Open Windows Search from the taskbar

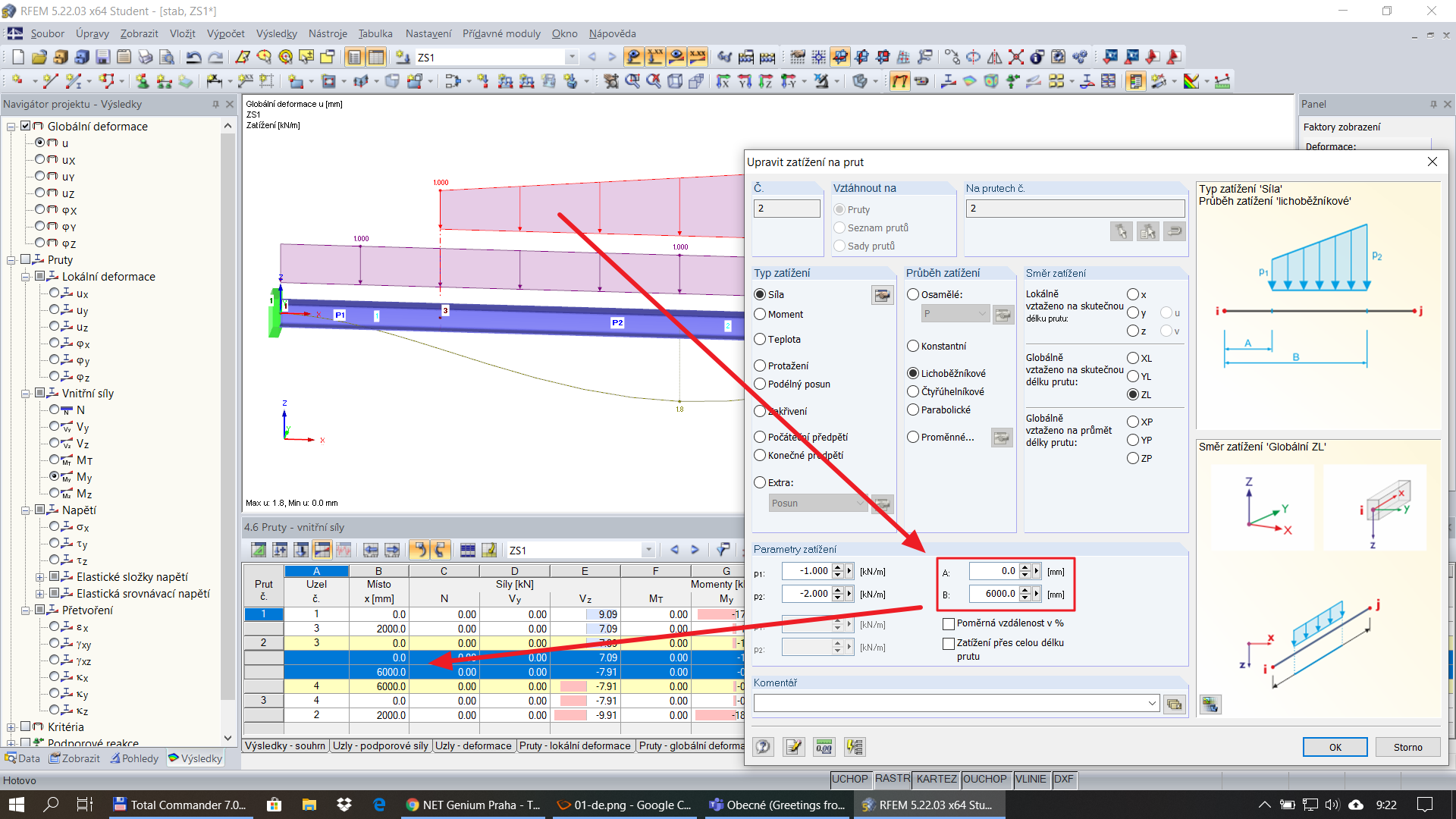(51, 805)
